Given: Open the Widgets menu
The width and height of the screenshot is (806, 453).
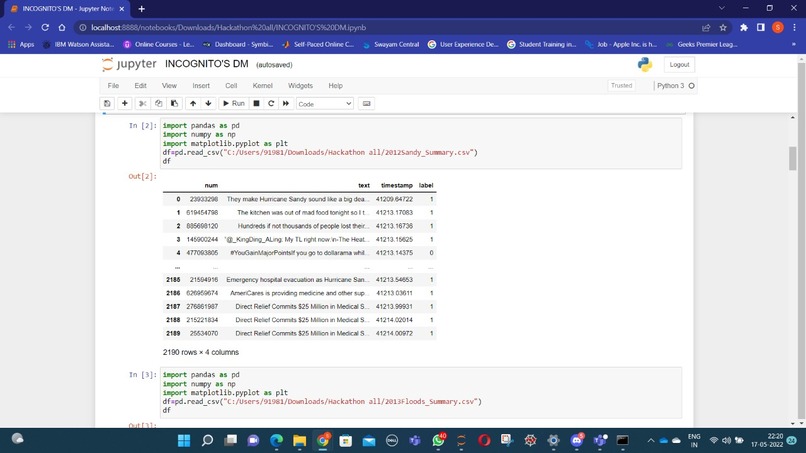Looking at the screenshot, I should (300, 86).
